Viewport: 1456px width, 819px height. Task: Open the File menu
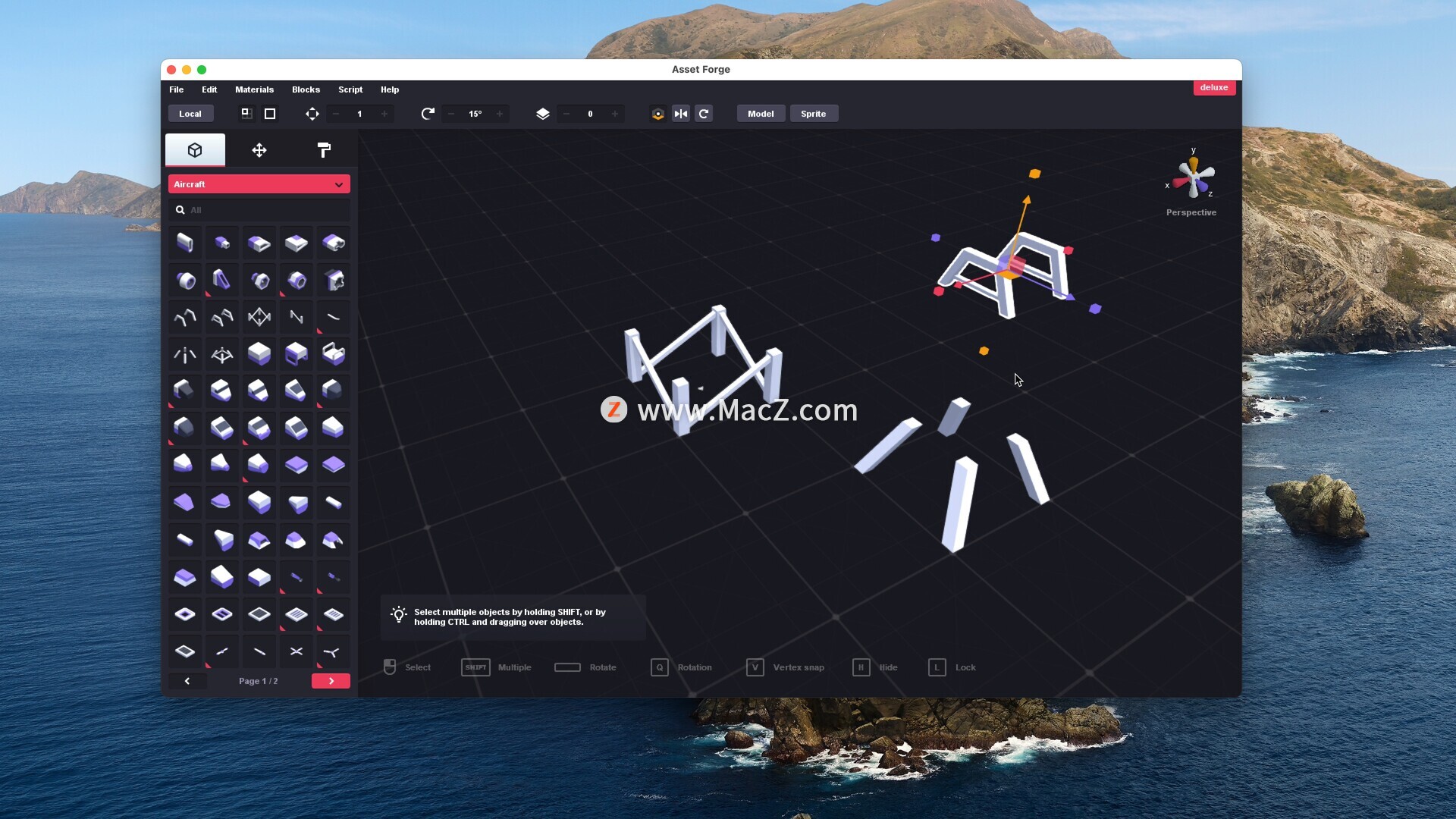176,89
